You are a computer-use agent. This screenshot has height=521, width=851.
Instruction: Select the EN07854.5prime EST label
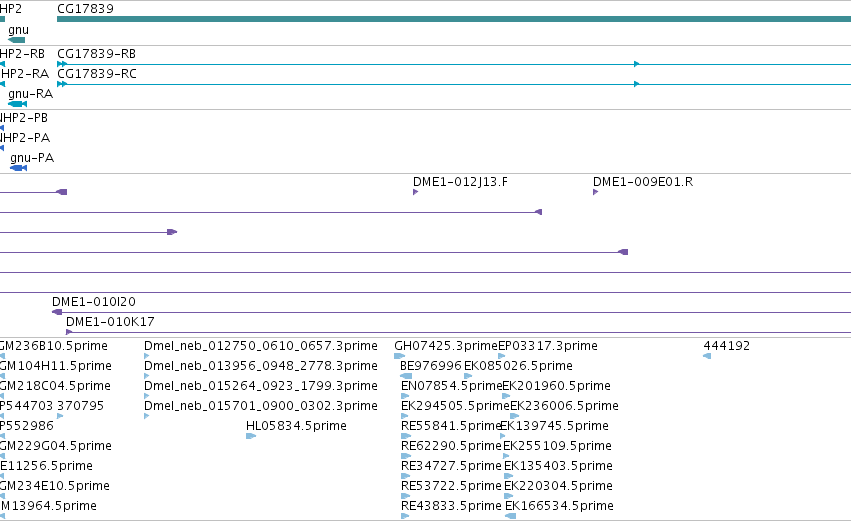[452, 386]
